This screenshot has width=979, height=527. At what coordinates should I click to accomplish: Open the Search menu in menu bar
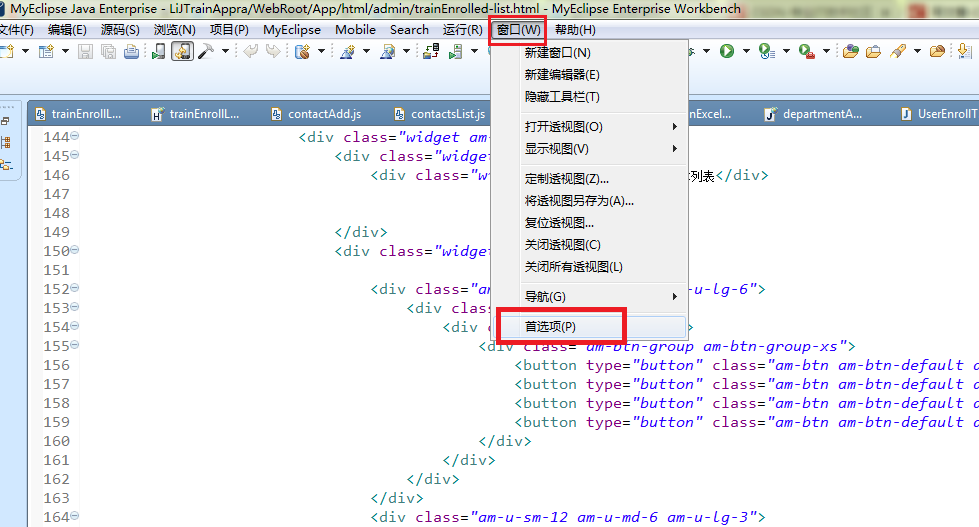409,30
